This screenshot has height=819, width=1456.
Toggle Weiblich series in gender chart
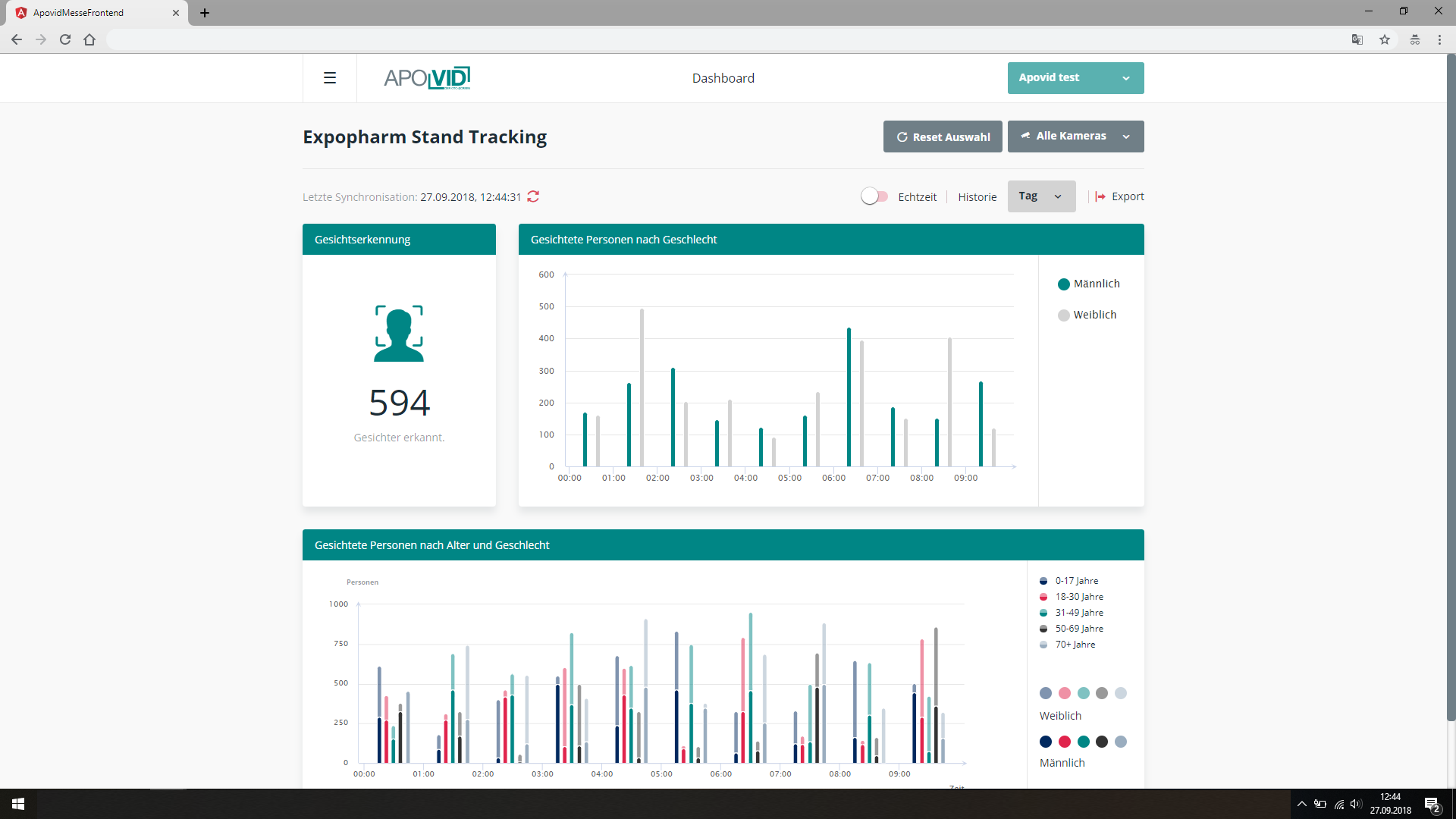point(1087,315)
